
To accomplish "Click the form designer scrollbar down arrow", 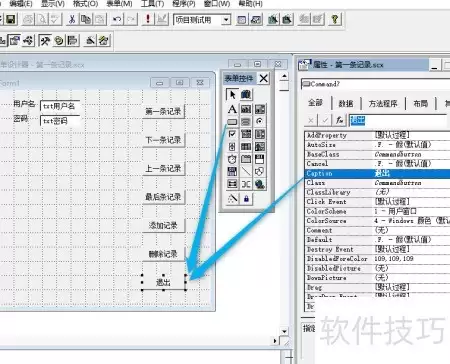I will coord(284,331).
